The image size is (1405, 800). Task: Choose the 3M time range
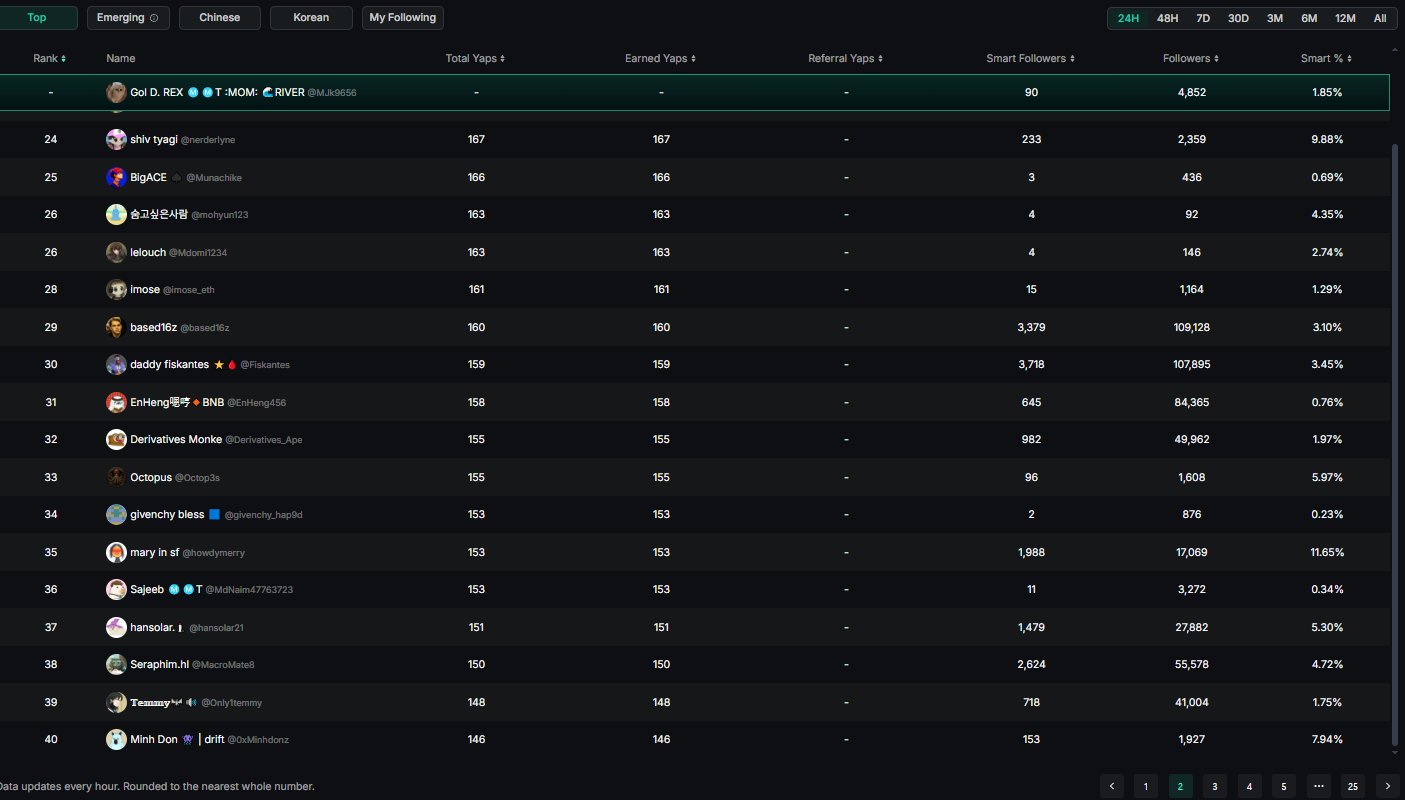click(x=1275, y=18)
